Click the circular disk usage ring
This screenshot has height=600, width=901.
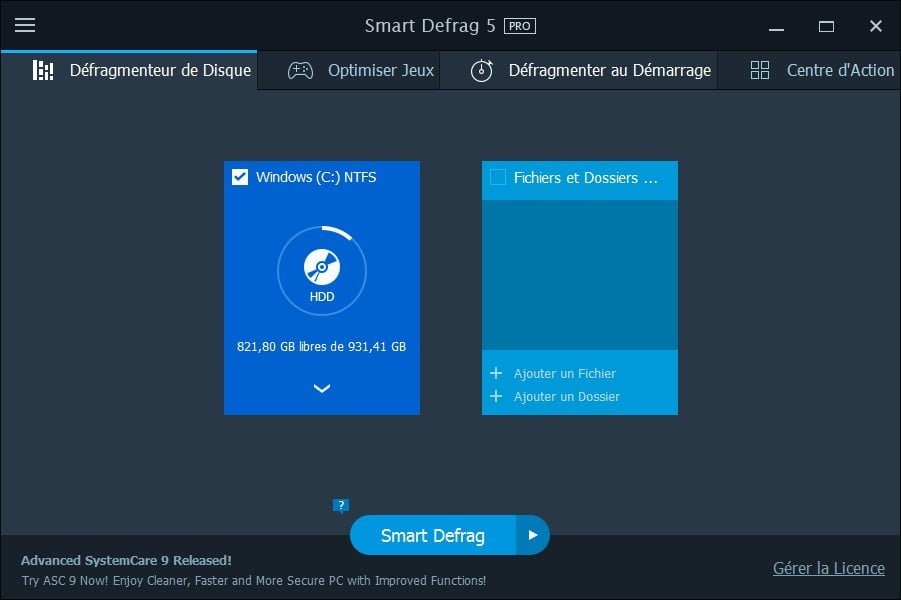322,270
